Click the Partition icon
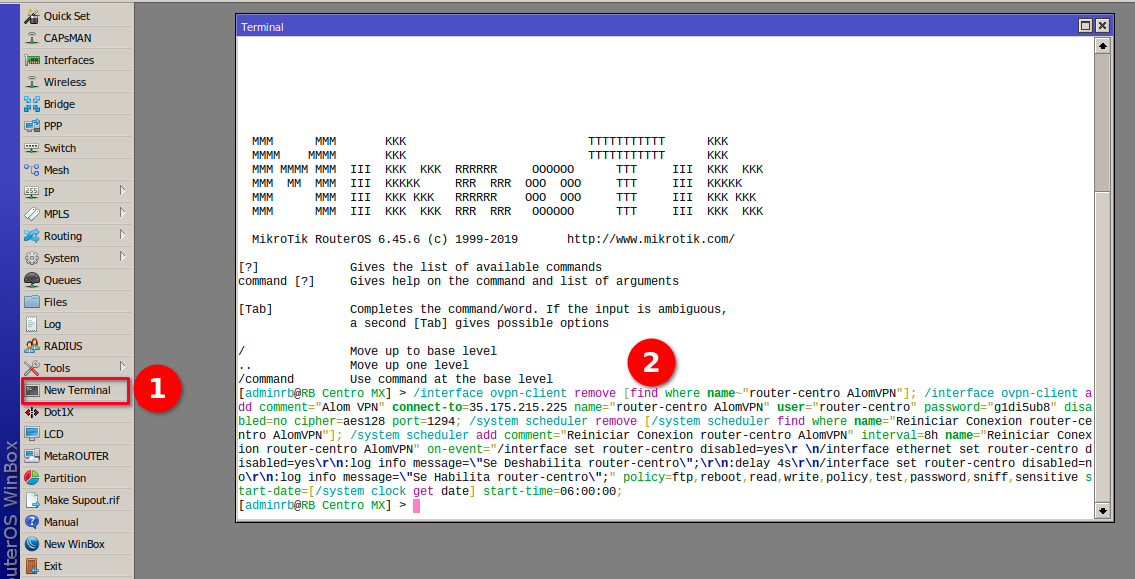This screenshot has width=1135, height=579. point(32,478)
